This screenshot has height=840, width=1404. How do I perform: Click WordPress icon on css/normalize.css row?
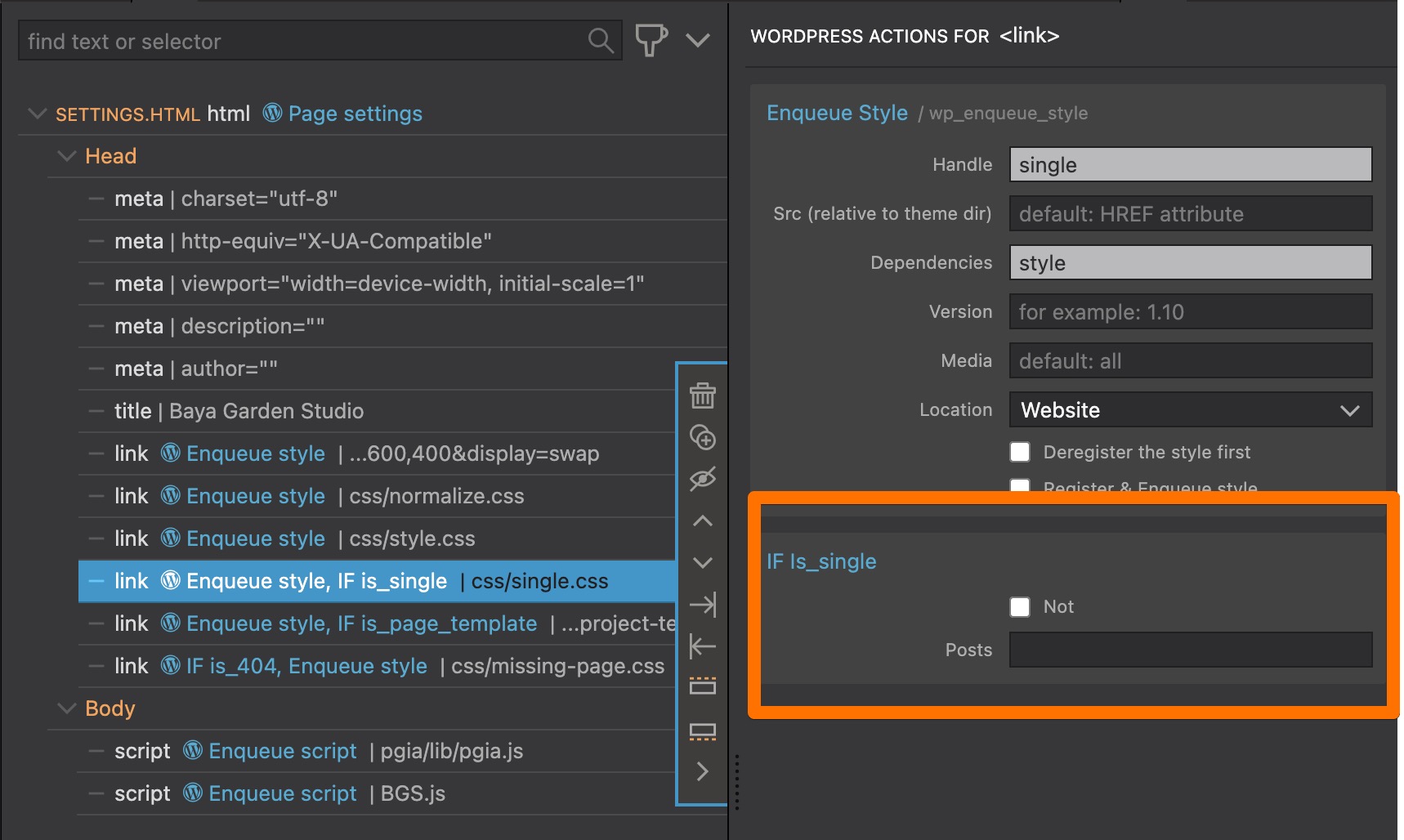[170, 495]
